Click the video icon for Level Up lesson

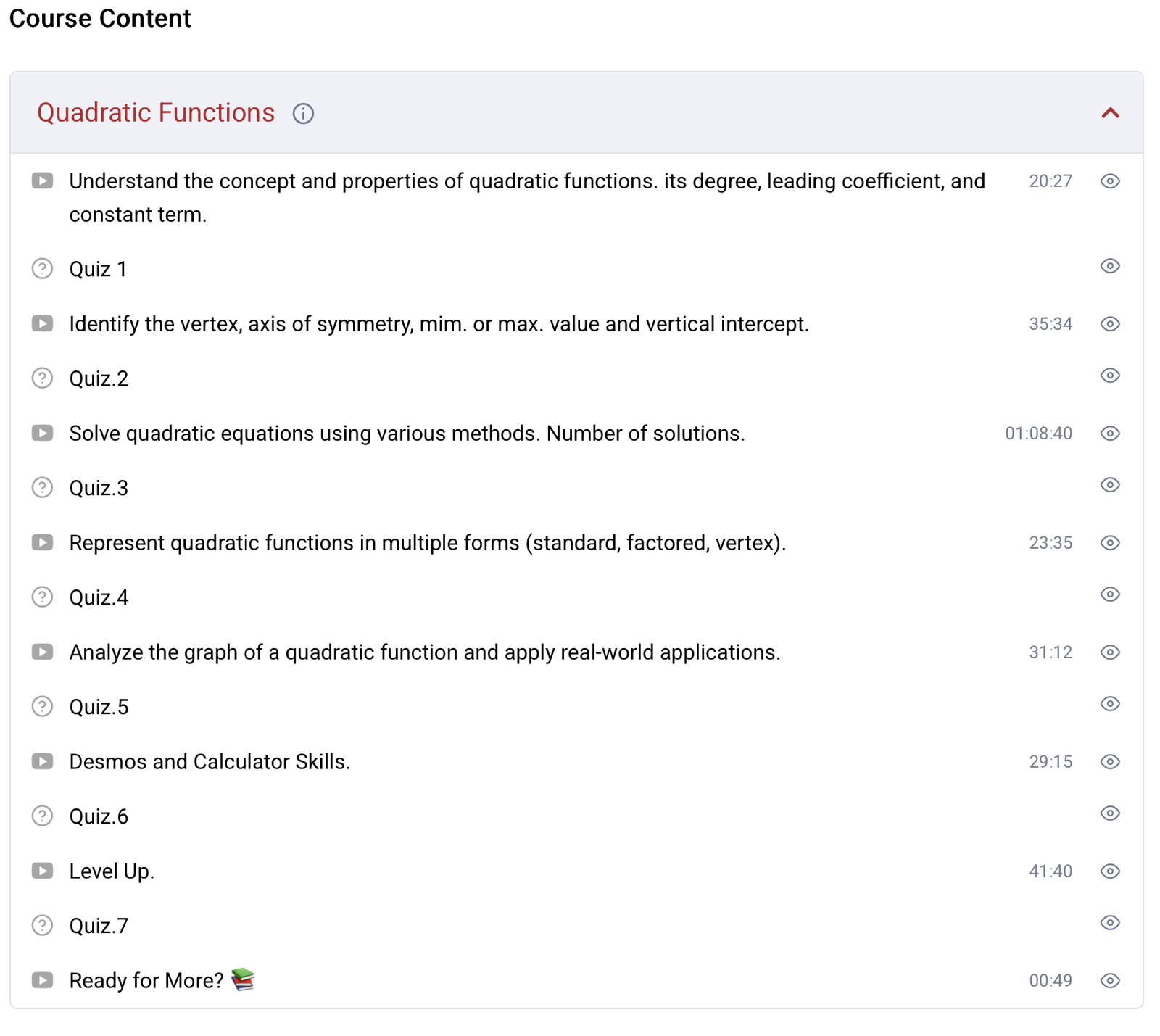43,871
